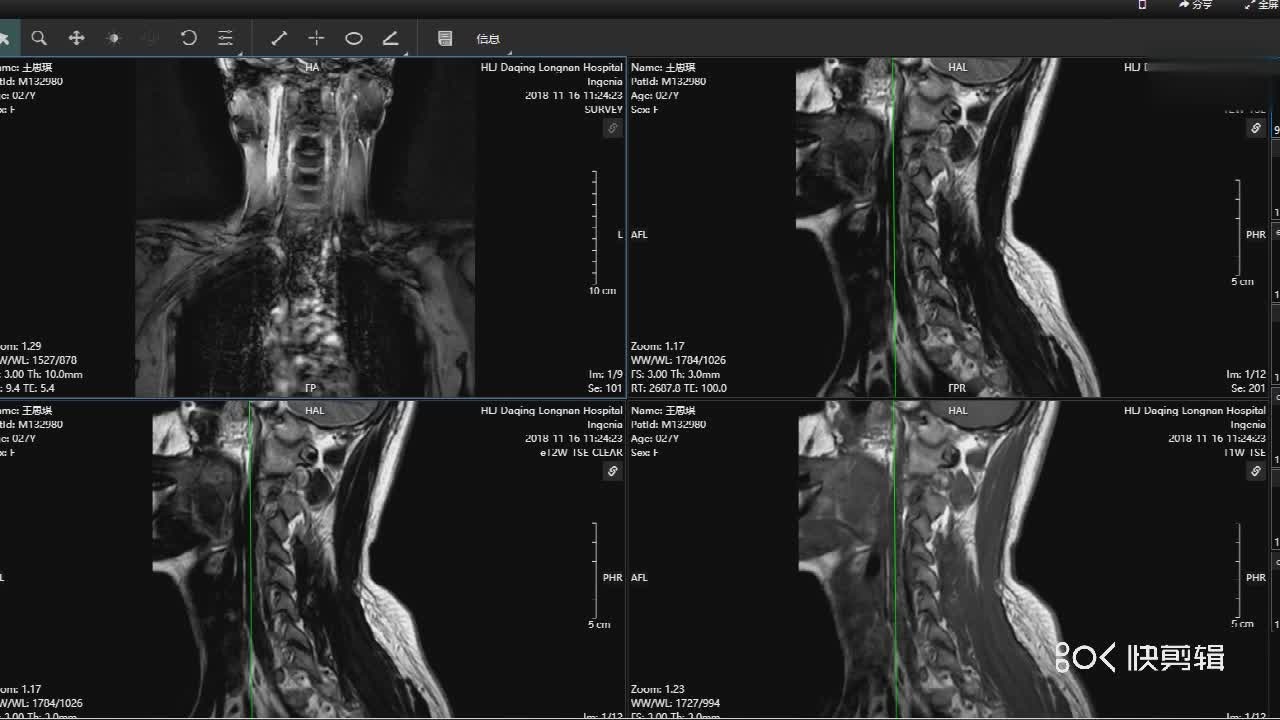This screenshot has width=1280, height=720.
Task: Select the crosshair tool
Action: (316, 38)
